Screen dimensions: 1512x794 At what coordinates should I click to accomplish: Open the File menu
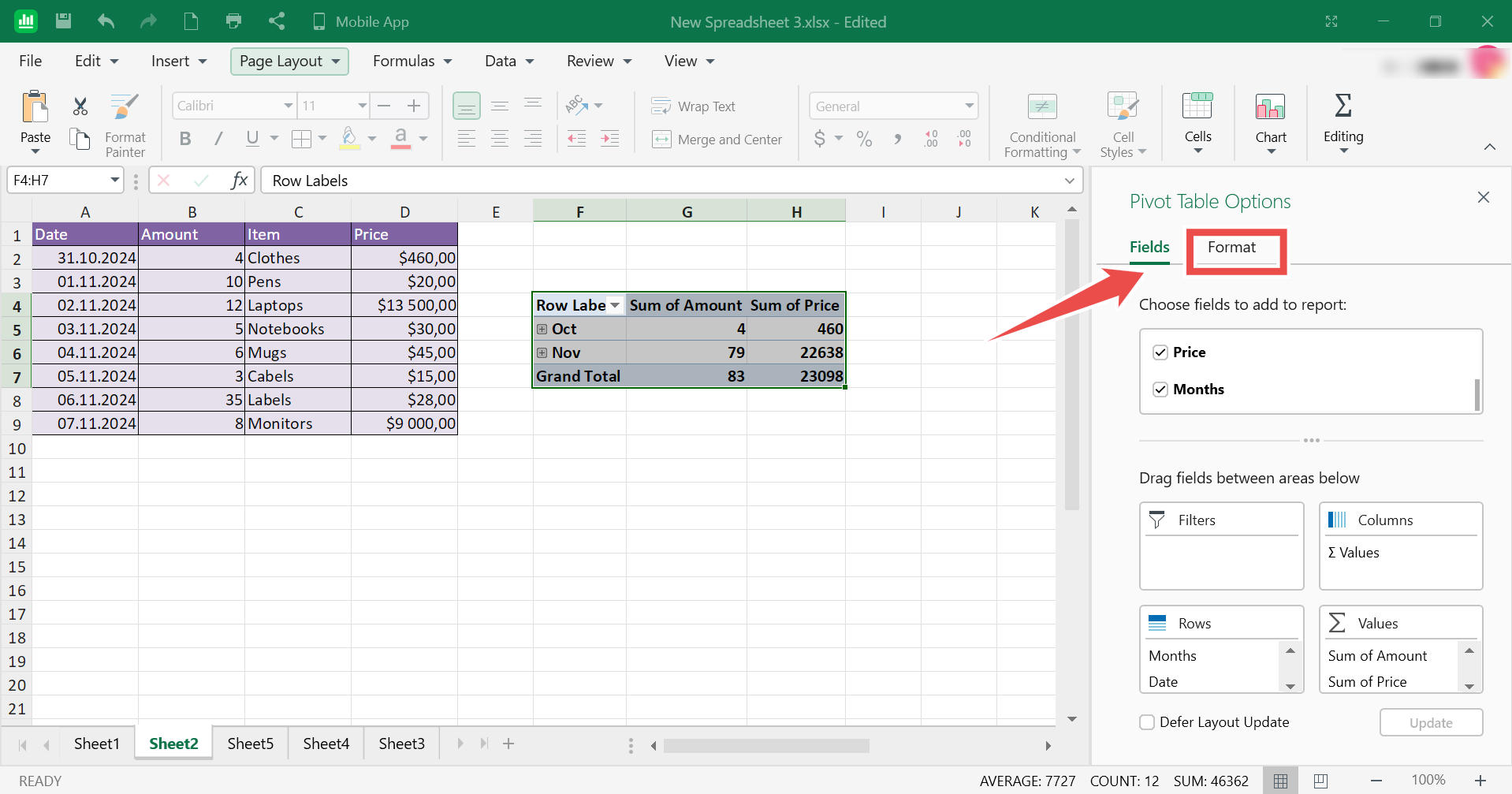click(x=31, y=62)
